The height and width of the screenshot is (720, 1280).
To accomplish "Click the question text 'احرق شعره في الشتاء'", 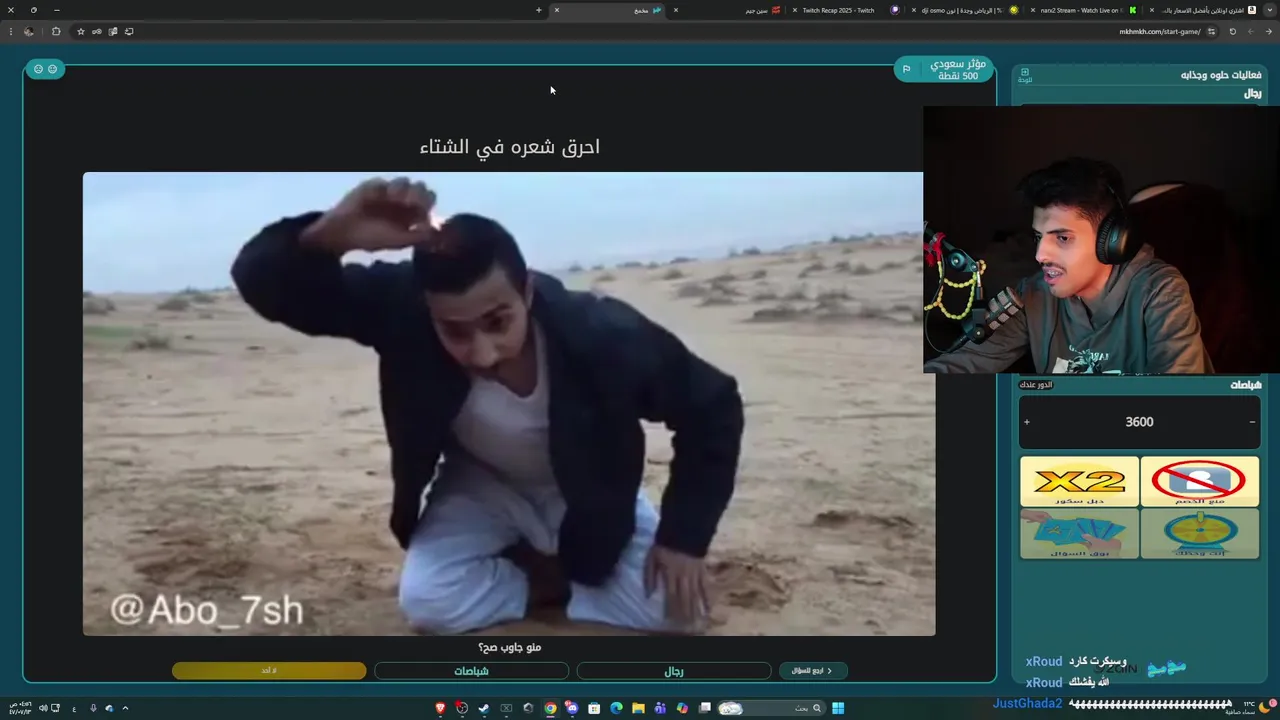I will click(509, 147).
